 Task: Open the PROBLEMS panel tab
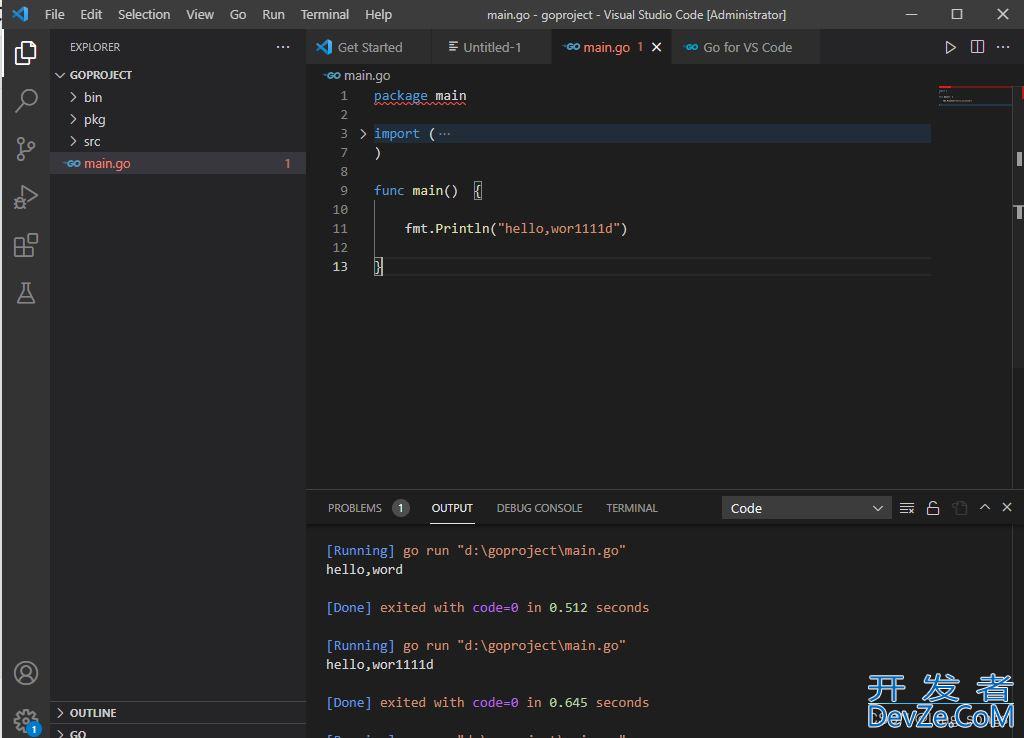[355, 508]
